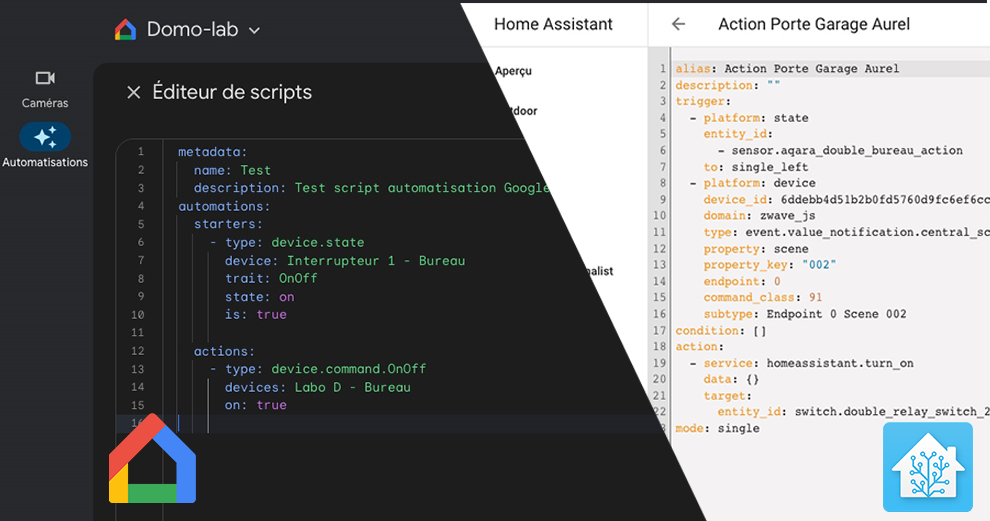Click the 'is: true' line
Image resolution: width=990 pixels, height=521 pixels.
click(x=256, y=314)
